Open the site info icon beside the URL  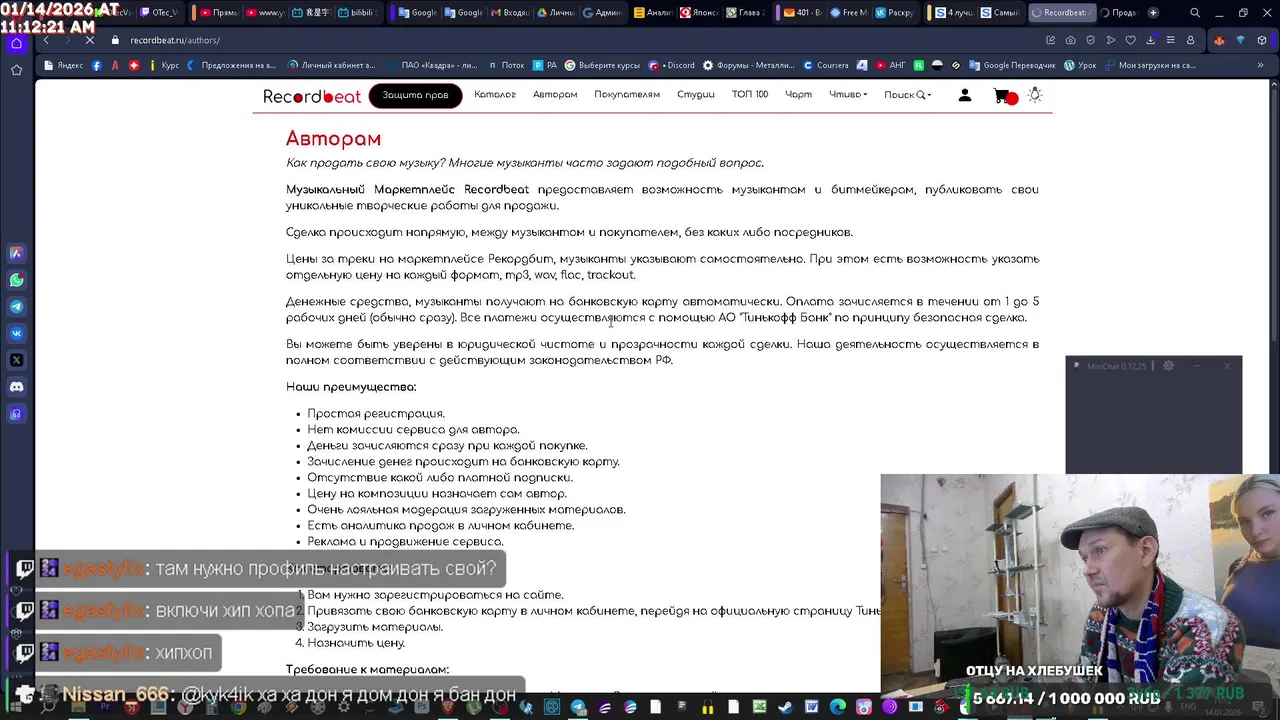116,40
